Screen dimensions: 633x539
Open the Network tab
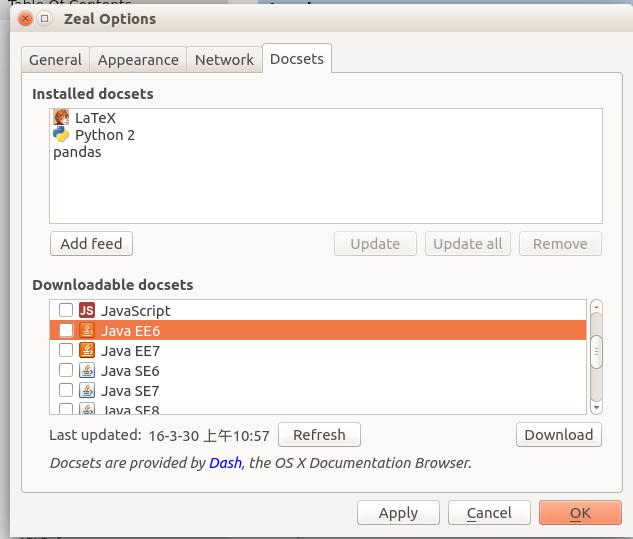(x=224, y=60)
